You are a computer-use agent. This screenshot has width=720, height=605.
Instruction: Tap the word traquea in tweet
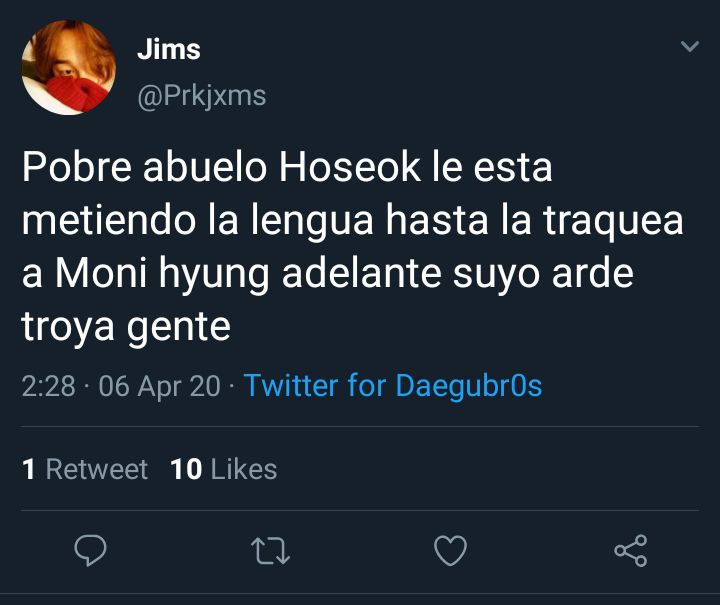point(613,221)
